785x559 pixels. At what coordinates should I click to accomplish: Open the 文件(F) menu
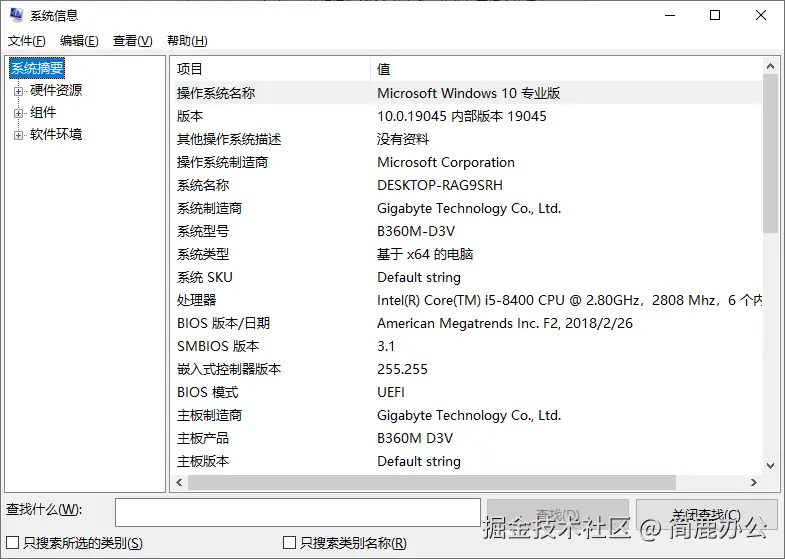[27, 41]
